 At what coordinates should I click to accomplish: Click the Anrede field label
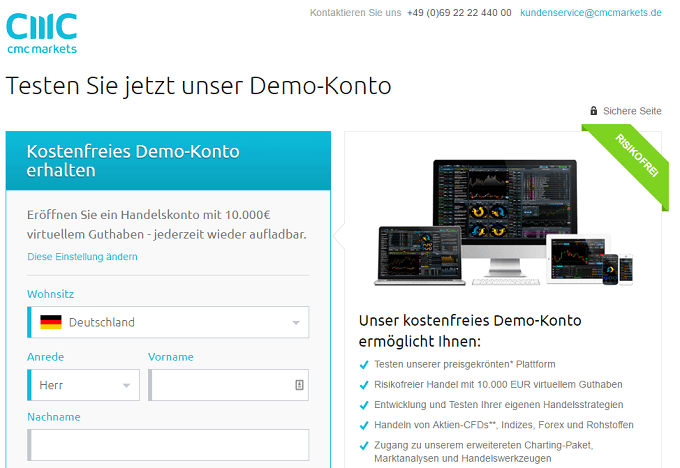click(x=46, y=357)
